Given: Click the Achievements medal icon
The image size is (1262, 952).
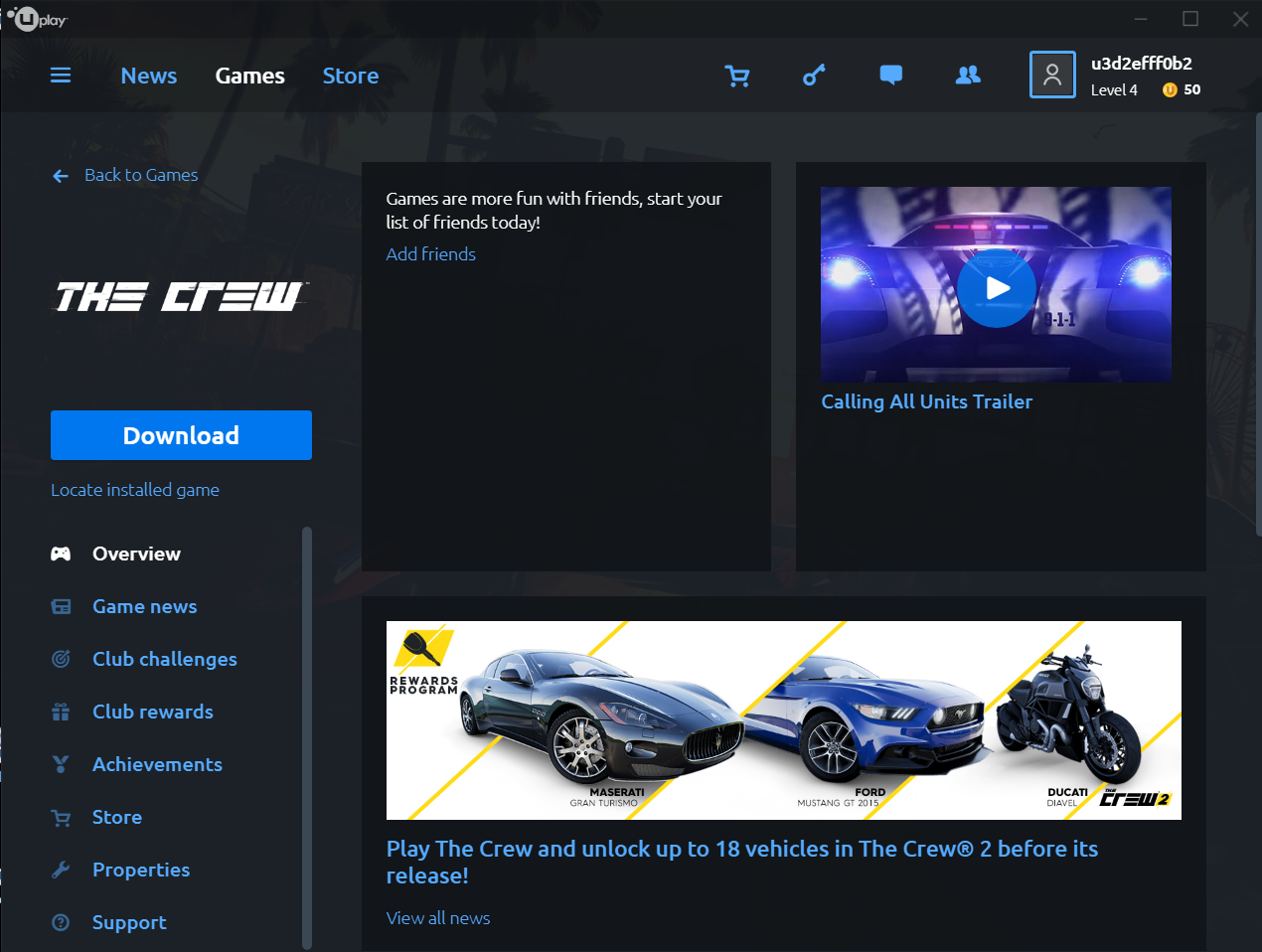Looking at the screenshot, I should [61, 764].
